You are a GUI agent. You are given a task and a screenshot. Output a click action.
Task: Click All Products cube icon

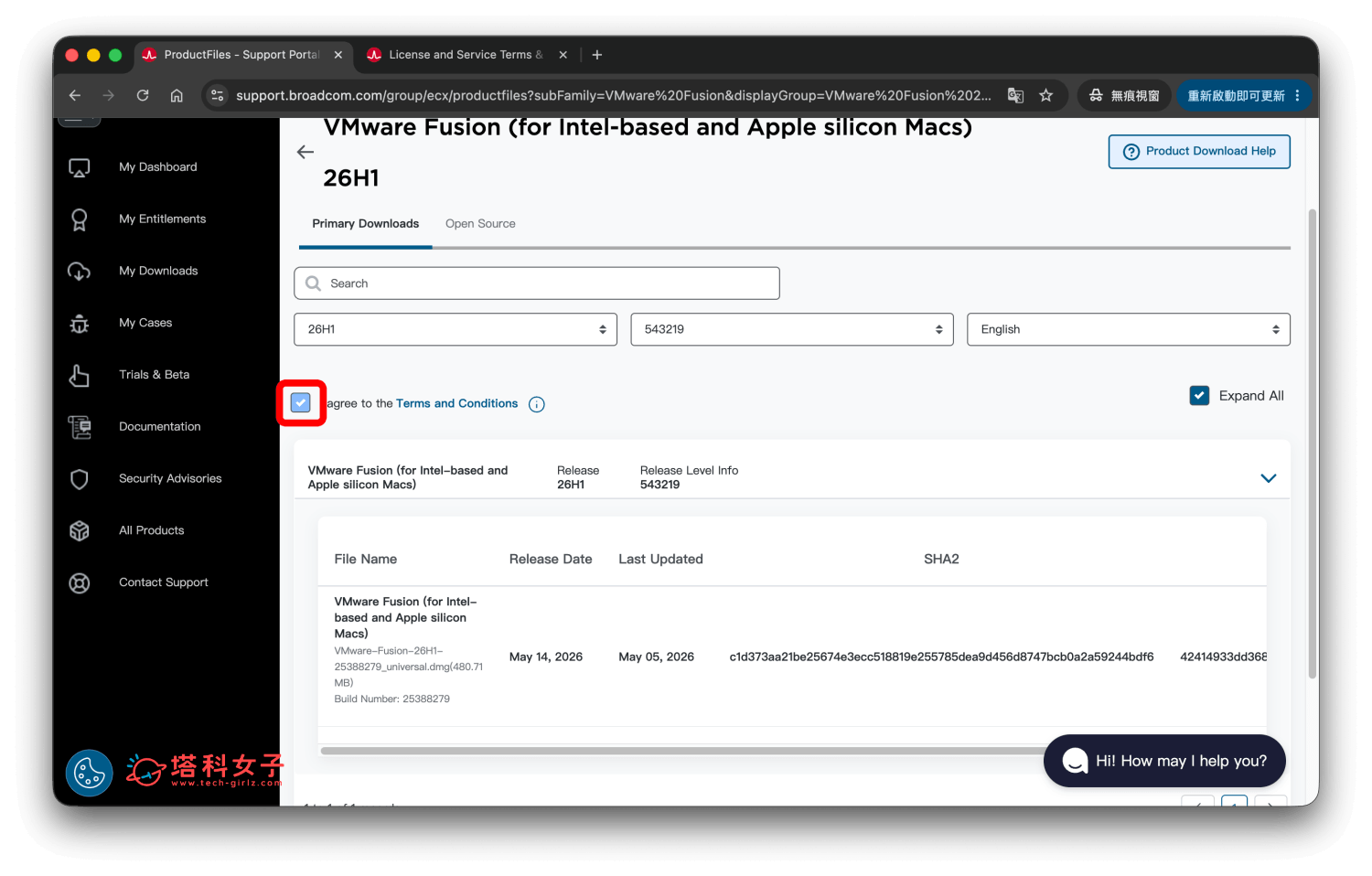80,531
